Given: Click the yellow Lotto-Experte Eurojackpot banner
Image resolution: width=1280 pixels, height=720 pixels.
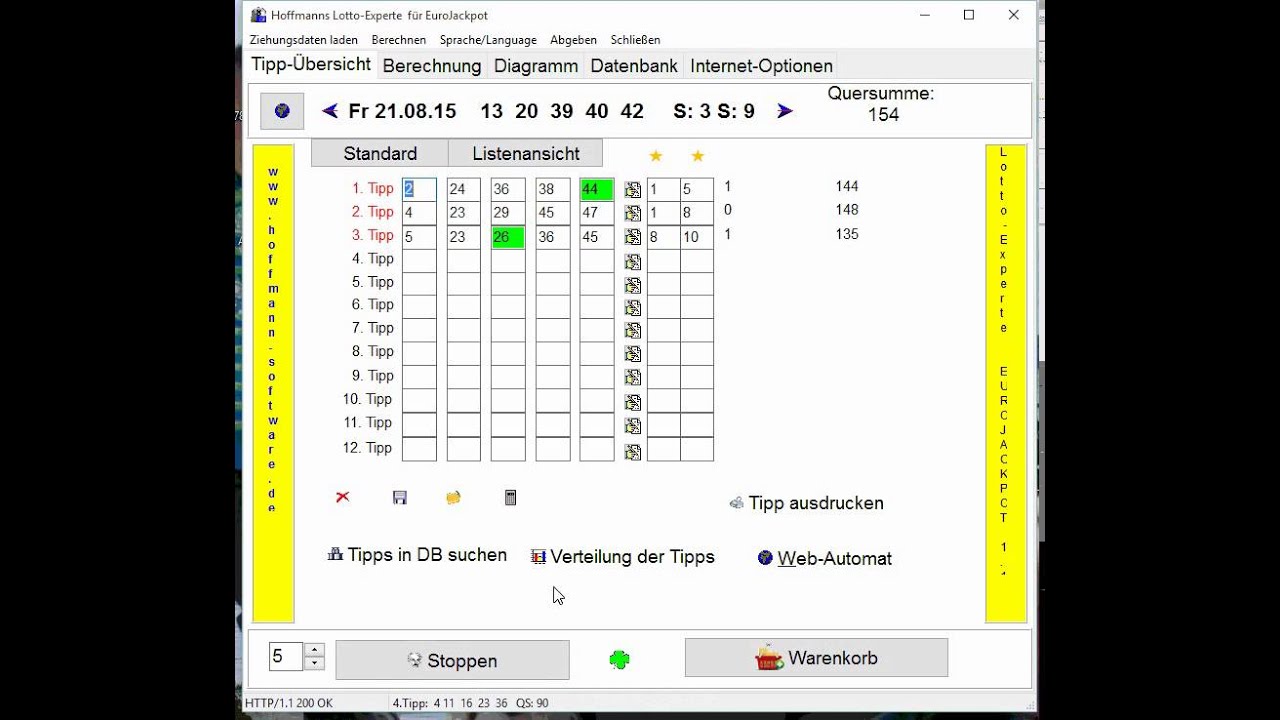Looking at the screenshot, I should 1006,383.
